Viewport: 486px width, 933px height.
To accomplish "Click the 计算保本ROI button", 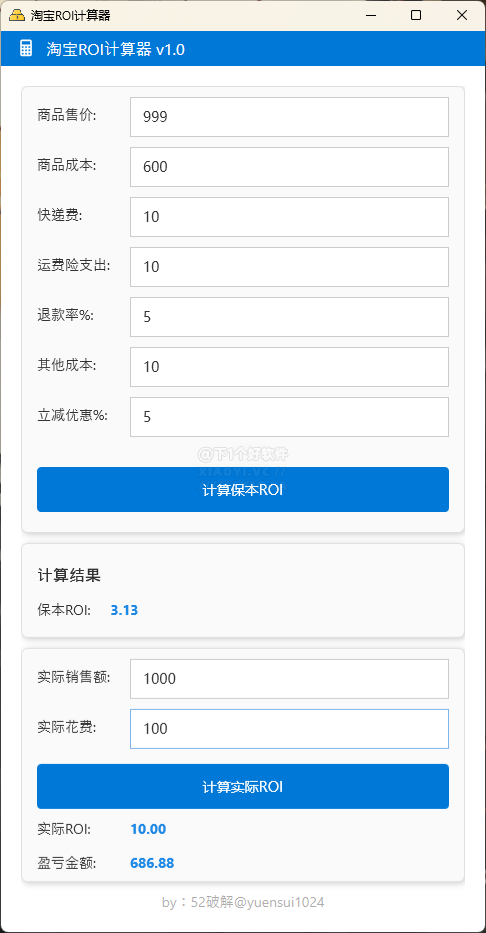I will point(243,489).
